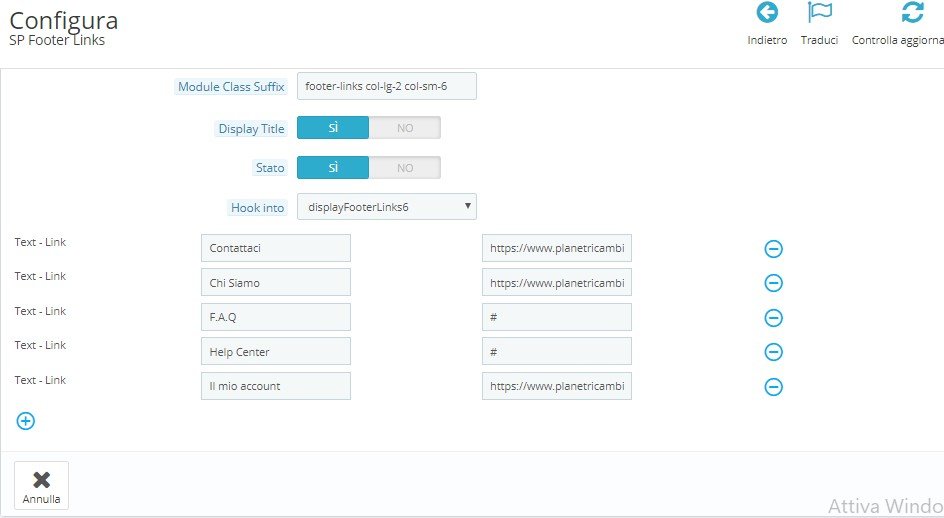This screenshot has height=518, width=944.
Task: Open the Hook into dropdown
Action: [x=387, y=207]
